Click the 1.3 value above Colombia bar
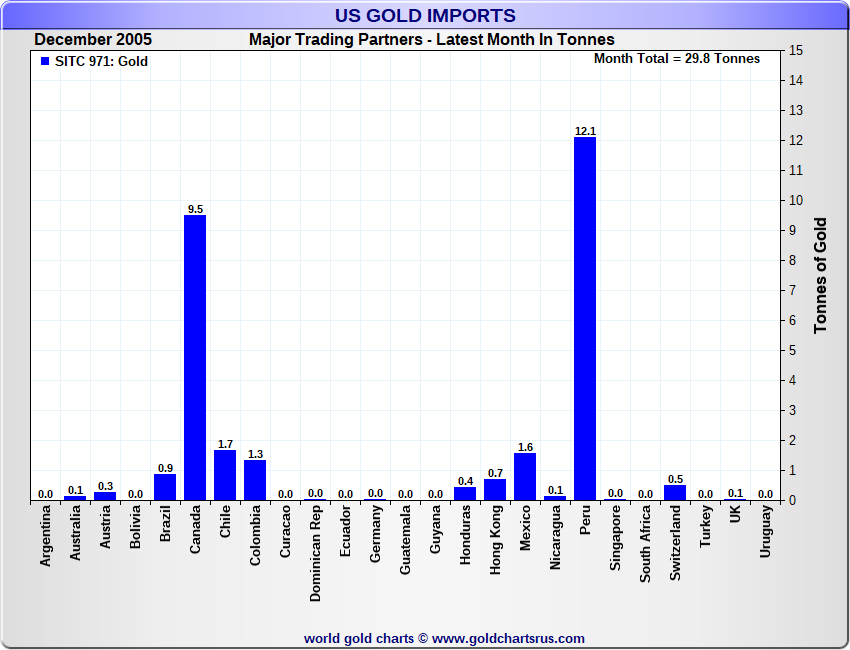This screenshot has height=650, width=850. coord(255,454)
